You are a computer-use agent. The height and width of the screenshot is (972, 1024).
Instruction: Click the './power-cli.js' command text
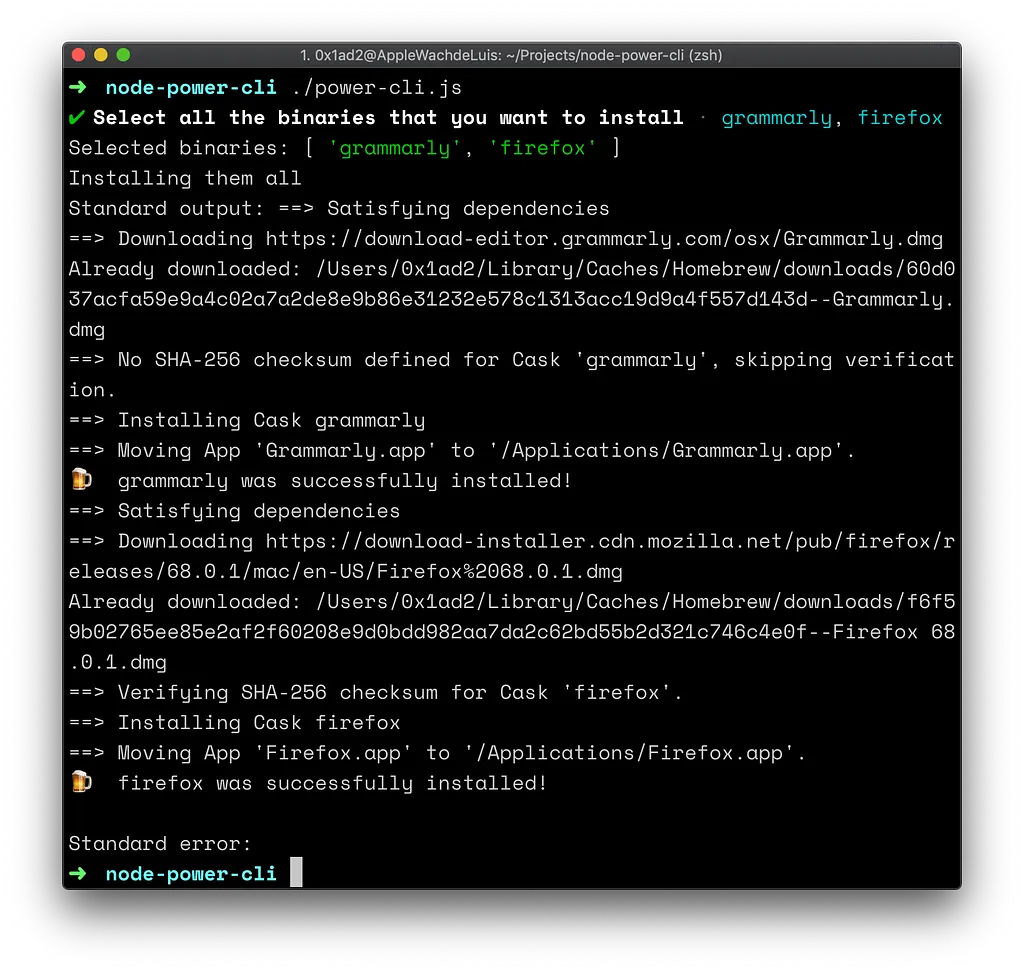376,88
